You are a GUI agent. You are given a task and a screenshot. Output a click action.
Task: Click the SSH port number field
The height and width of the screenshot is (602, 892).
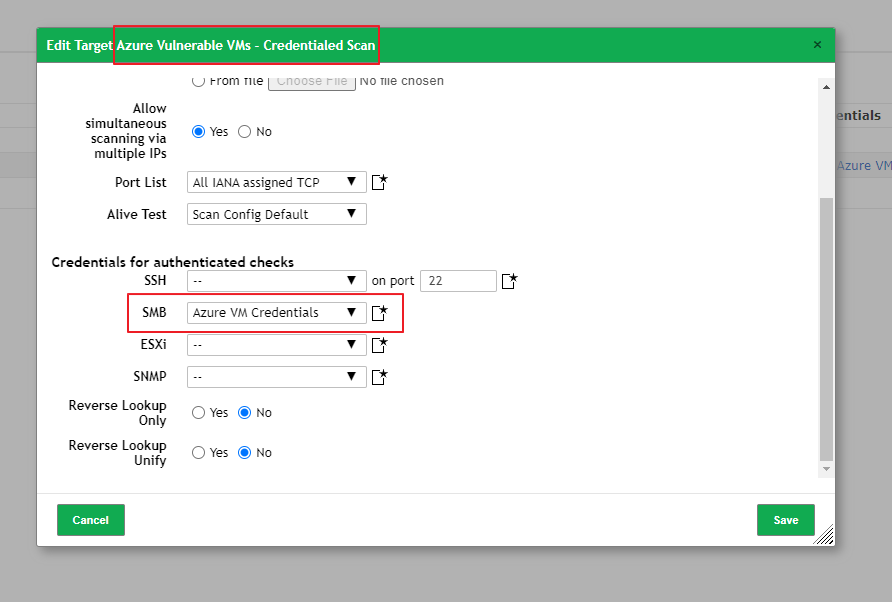tap(458, 281)
